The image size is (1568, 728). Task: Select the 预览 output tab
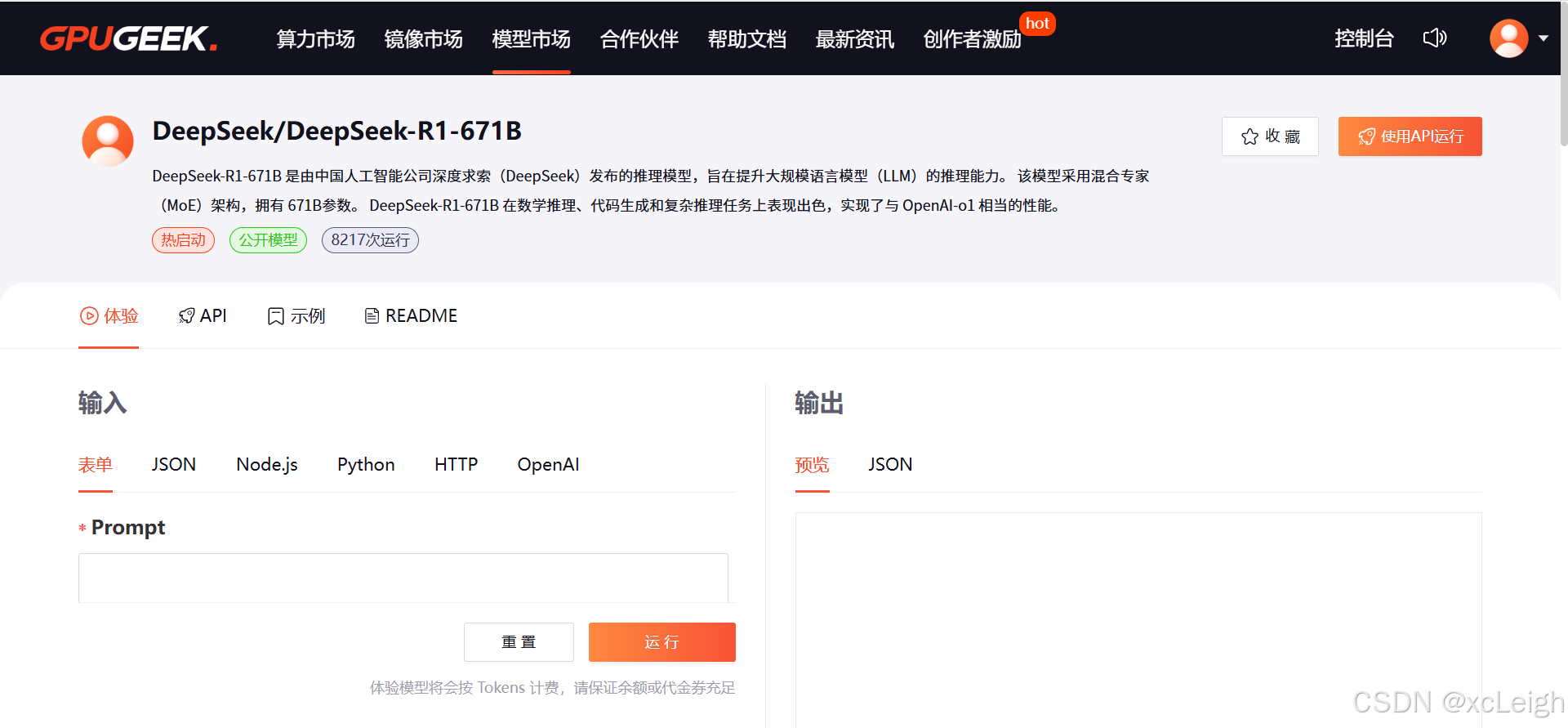[x=813, y=464]
